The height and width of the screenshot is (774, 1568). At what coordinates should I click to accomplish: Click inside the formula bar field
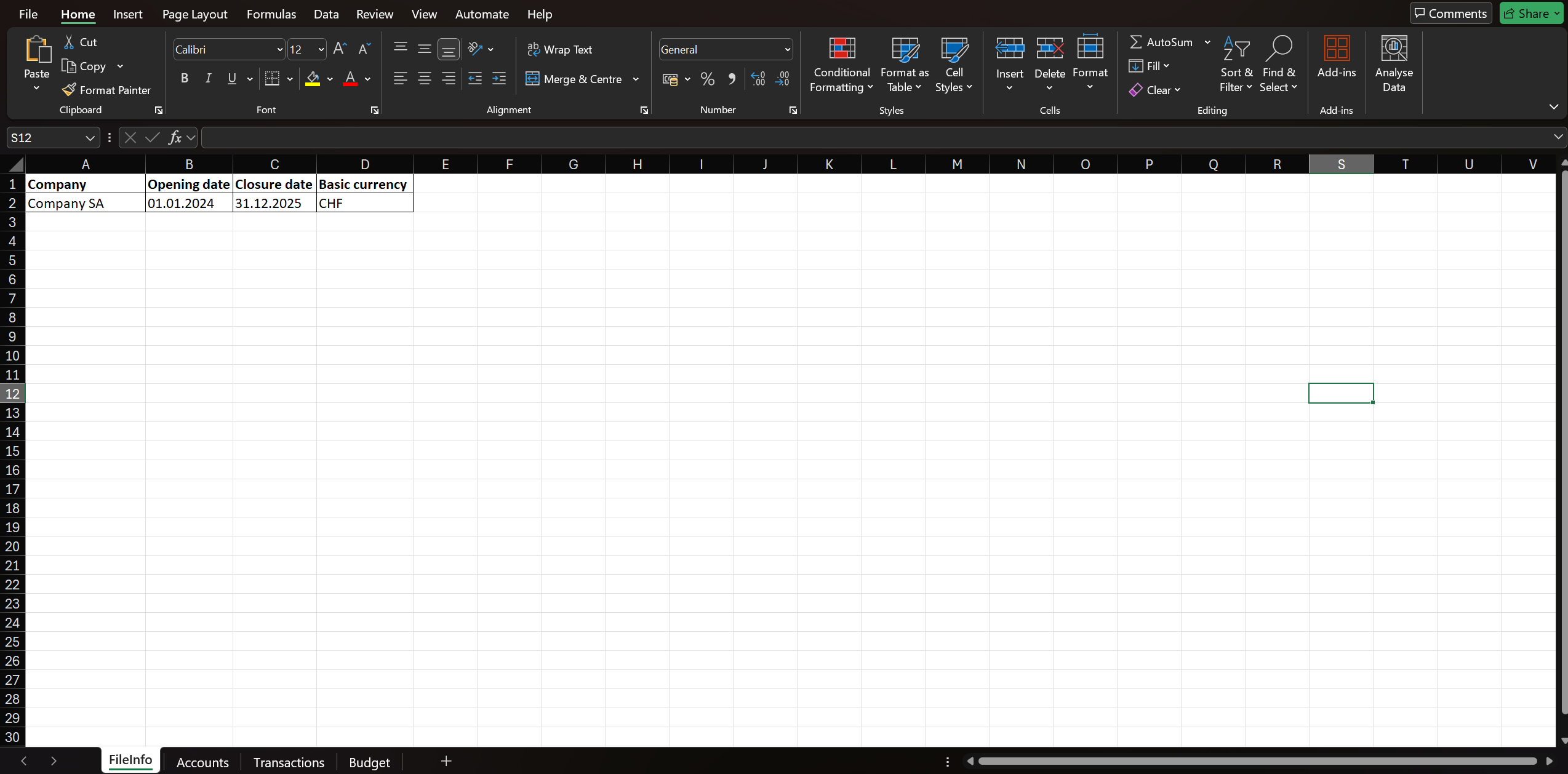tap(862, 137)
